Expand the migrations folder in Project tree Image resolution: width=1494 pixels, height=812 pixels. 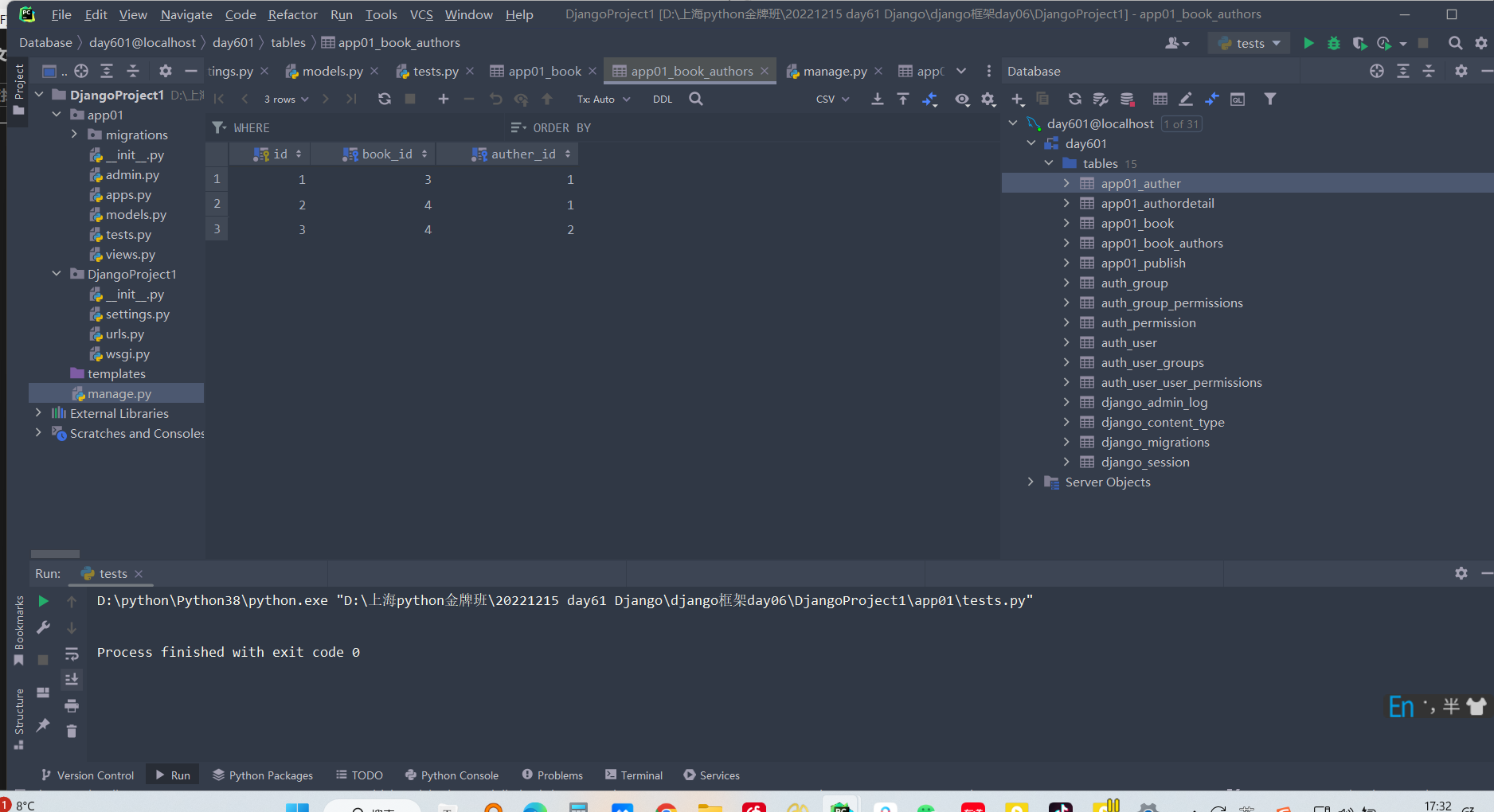tap(74, 135)
